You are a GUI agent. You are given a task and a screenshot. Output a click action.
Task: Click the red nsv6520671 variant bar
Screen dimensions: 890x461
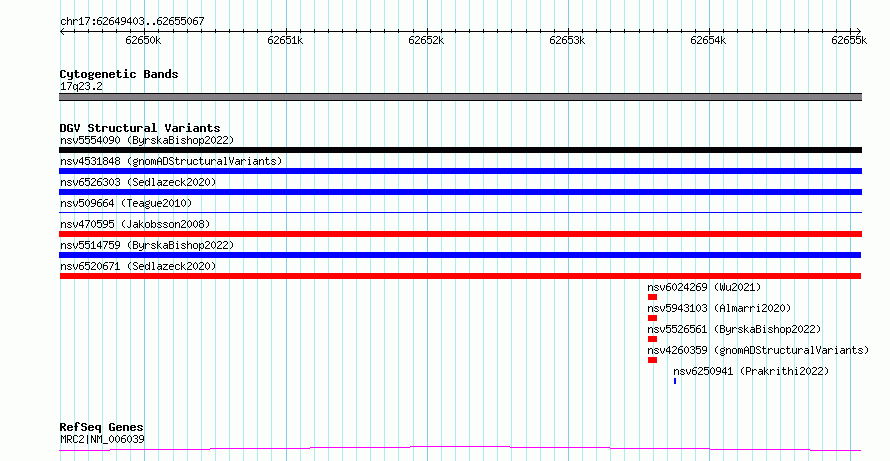click(460, 276)
